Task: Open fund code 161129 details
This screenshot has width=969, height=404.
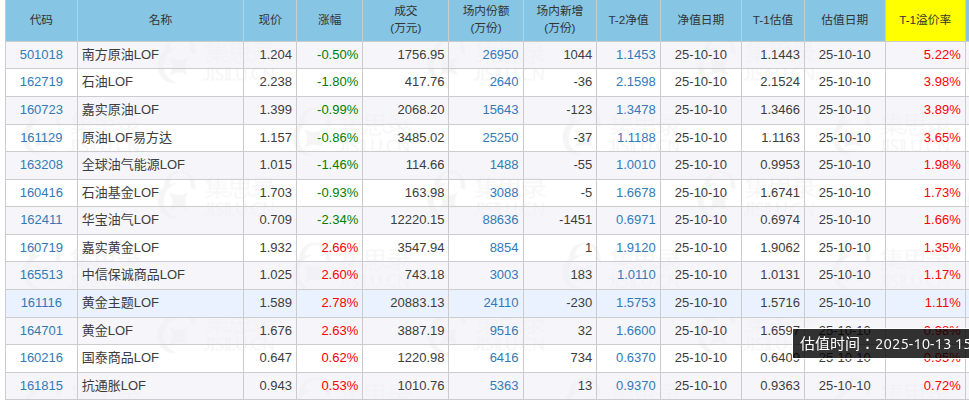Action: pyautogui.click(x=41, y=137)
